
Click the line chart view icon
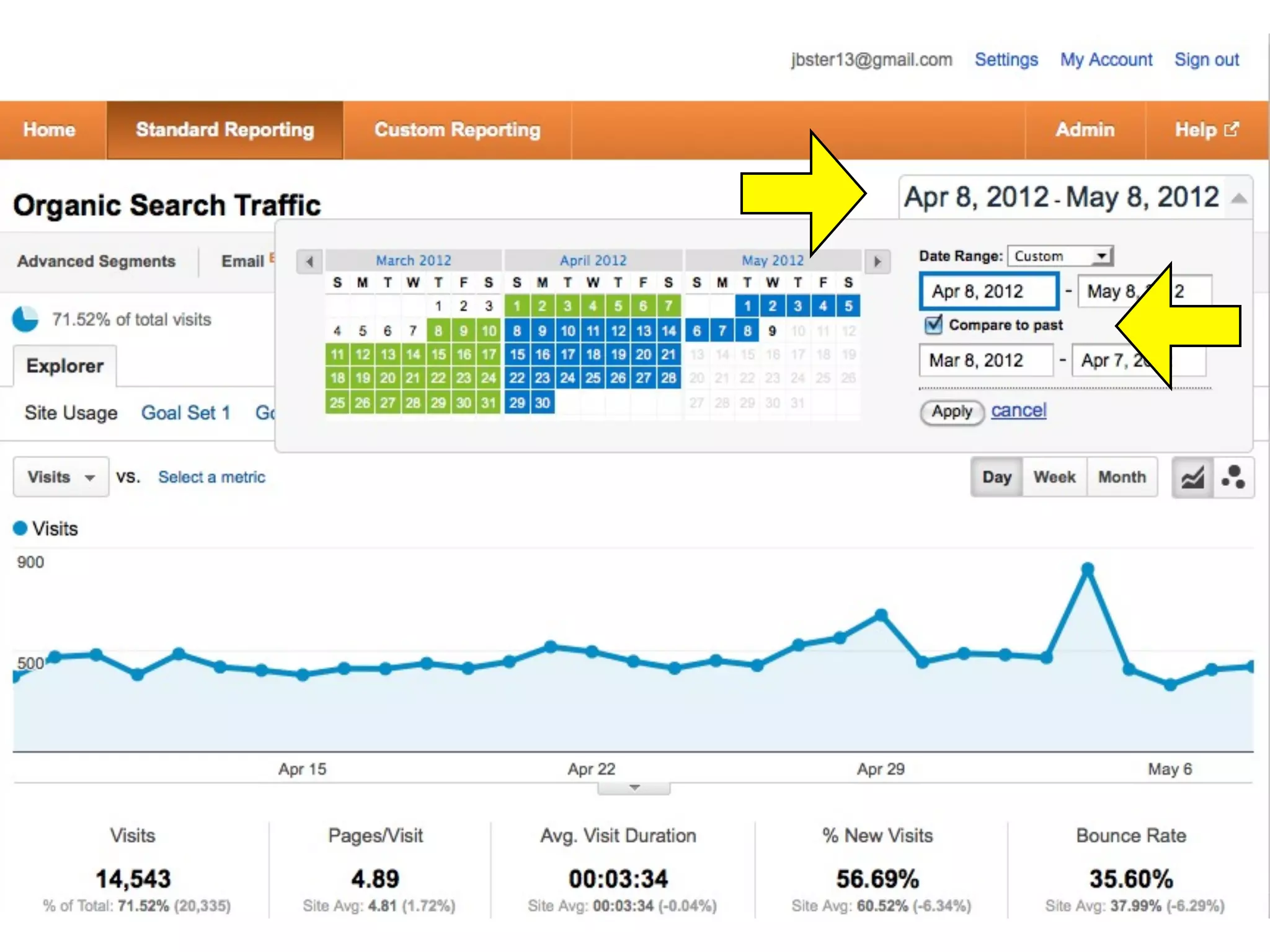[x=1192, y=477]
